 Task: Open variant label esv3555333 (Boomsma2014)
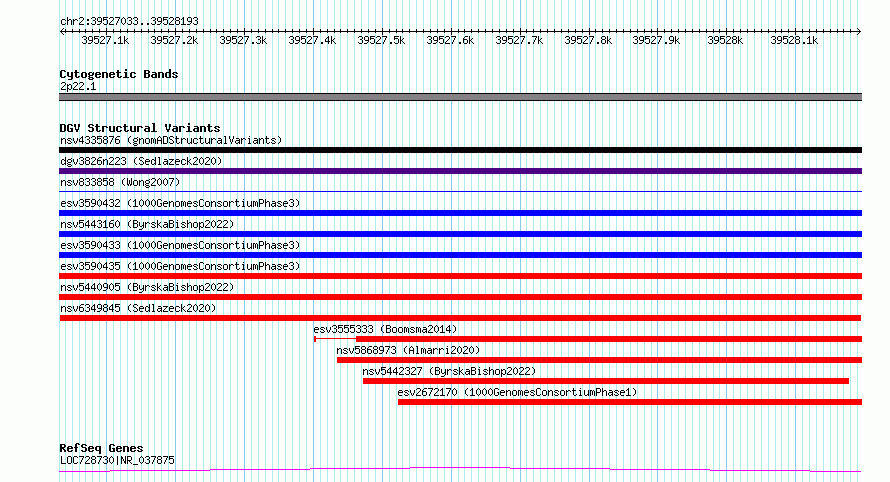(385, 329)
